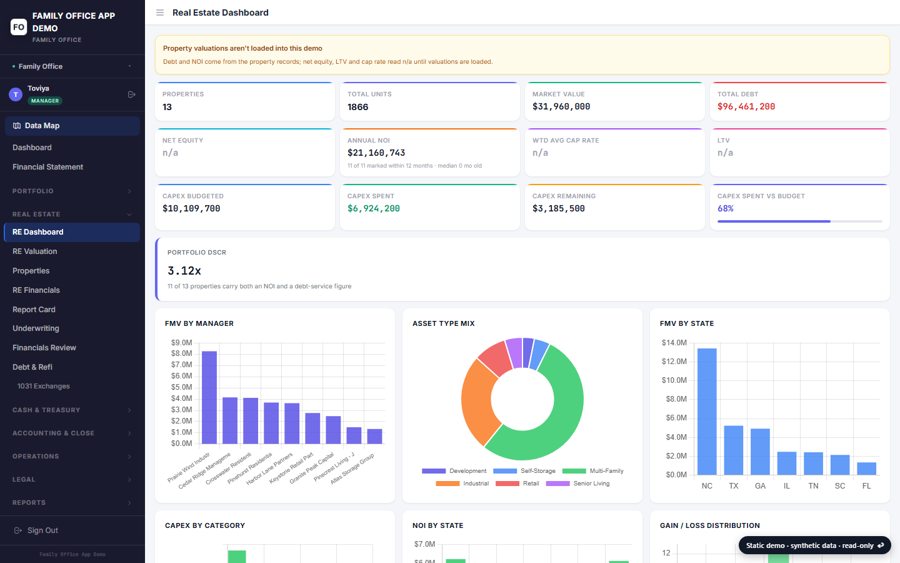The height and width of the screenshot is (563, 900).
Task: Expand the Legal section
Action: tap(72, 479)
